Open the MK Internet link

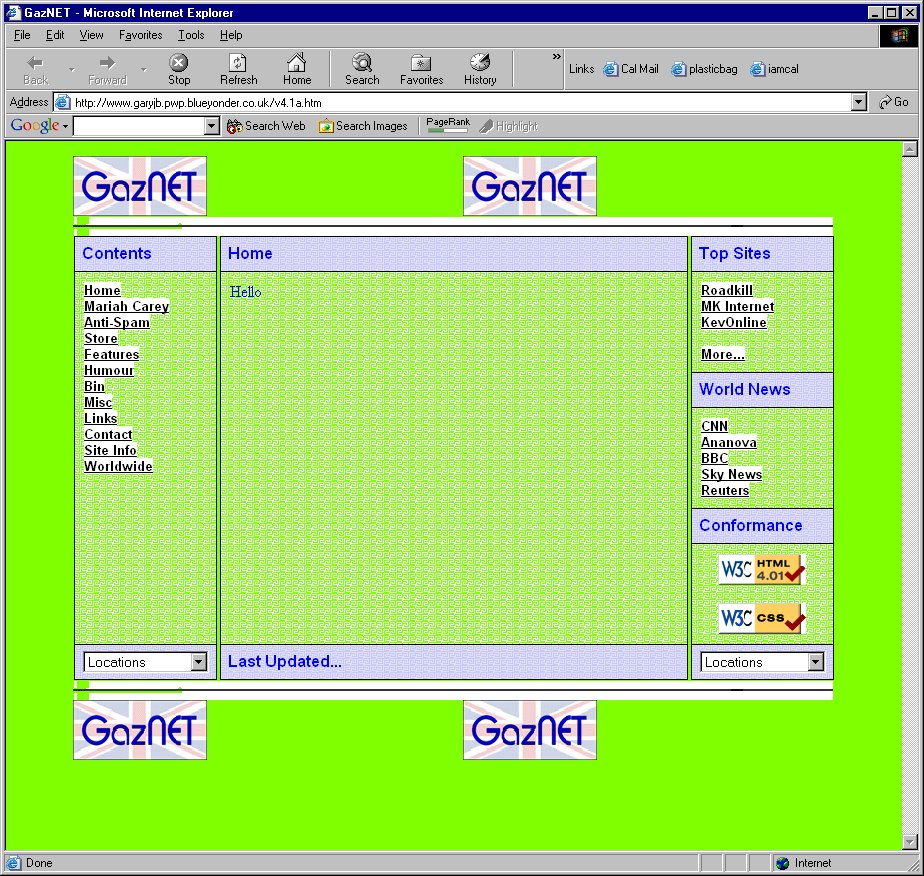(737, 306)
